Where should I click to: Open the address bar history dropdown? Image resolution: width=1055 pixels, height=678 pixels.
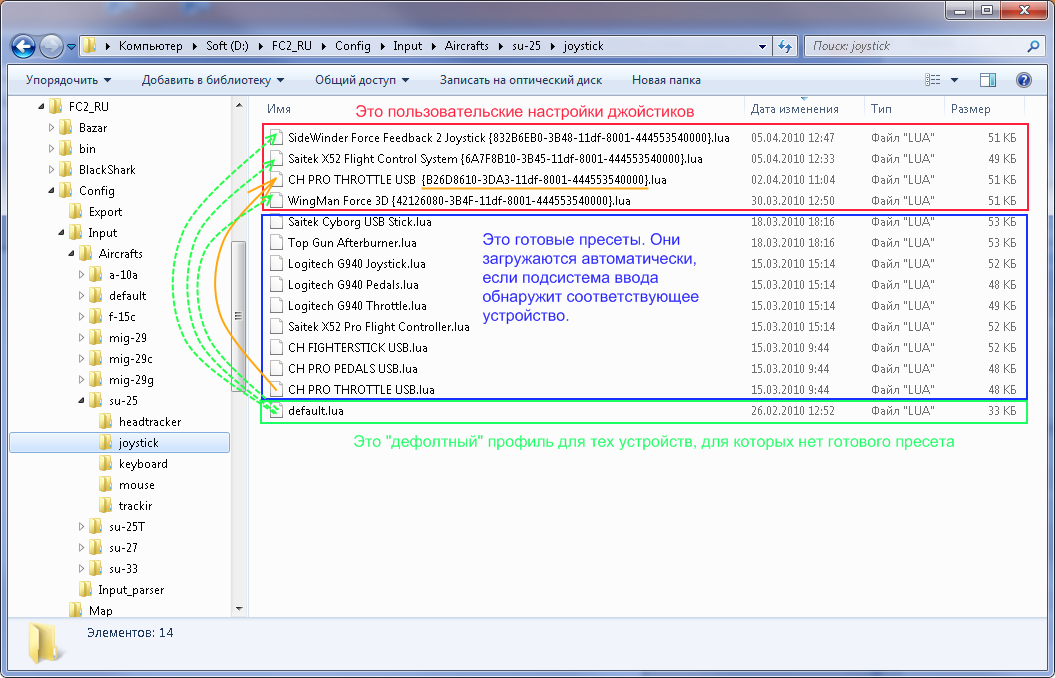(x=762, y=46)
